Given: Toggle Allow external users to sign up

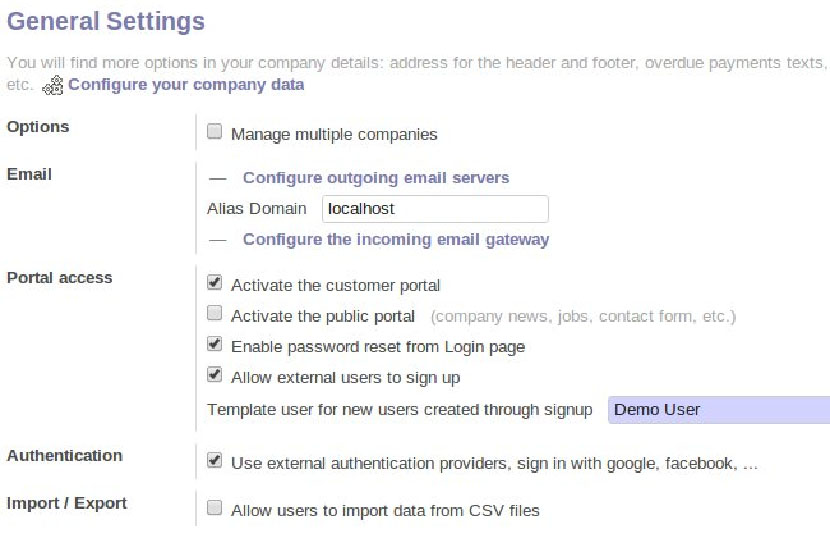Looking at the screenshot, I should click(214, 376).
